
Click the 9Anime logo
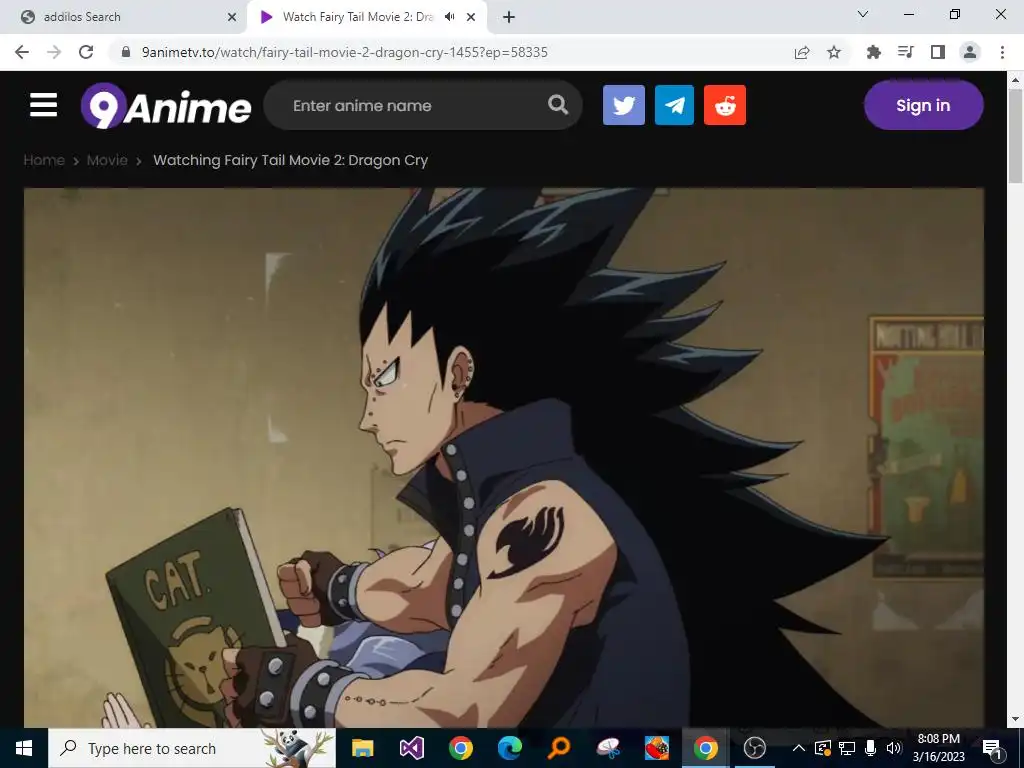coord(166,106)
